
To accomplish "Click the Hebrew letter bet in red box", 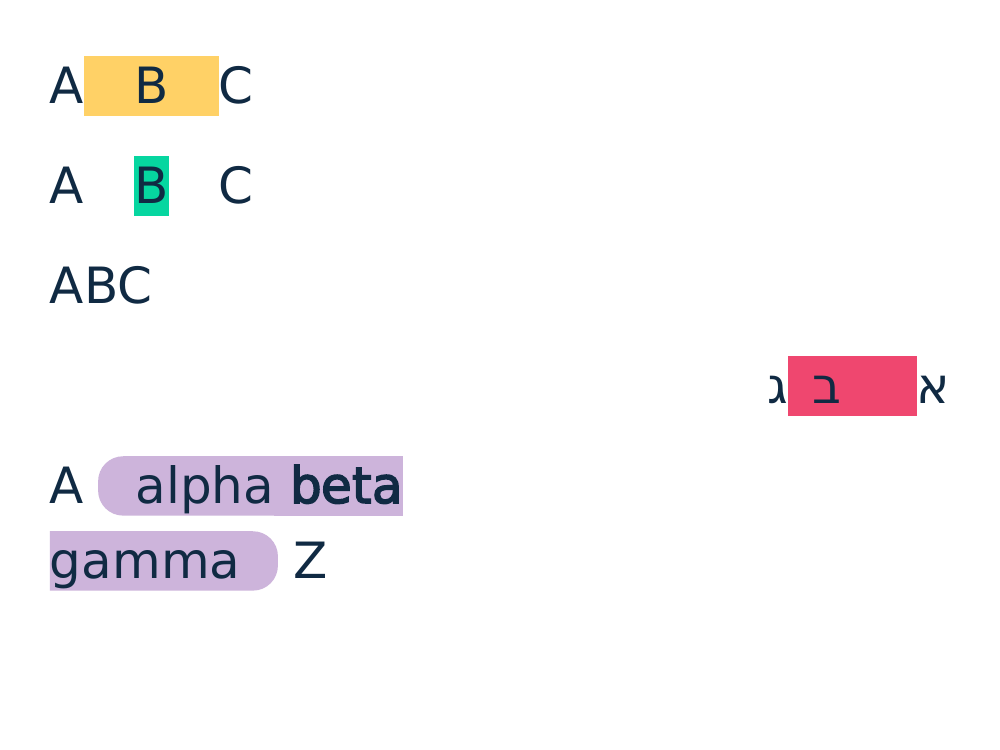I will 826,388.
